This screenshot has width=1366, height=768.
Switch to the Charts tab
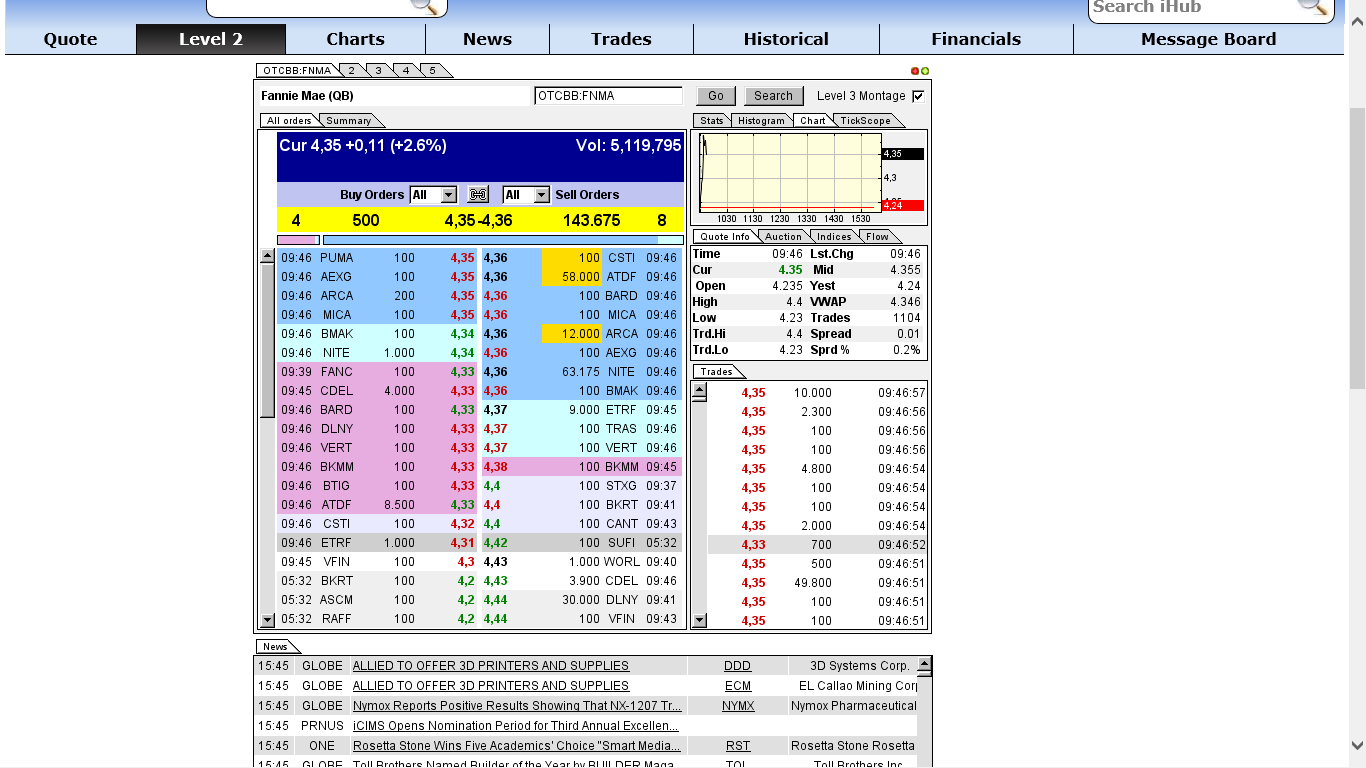coord(355,39)
